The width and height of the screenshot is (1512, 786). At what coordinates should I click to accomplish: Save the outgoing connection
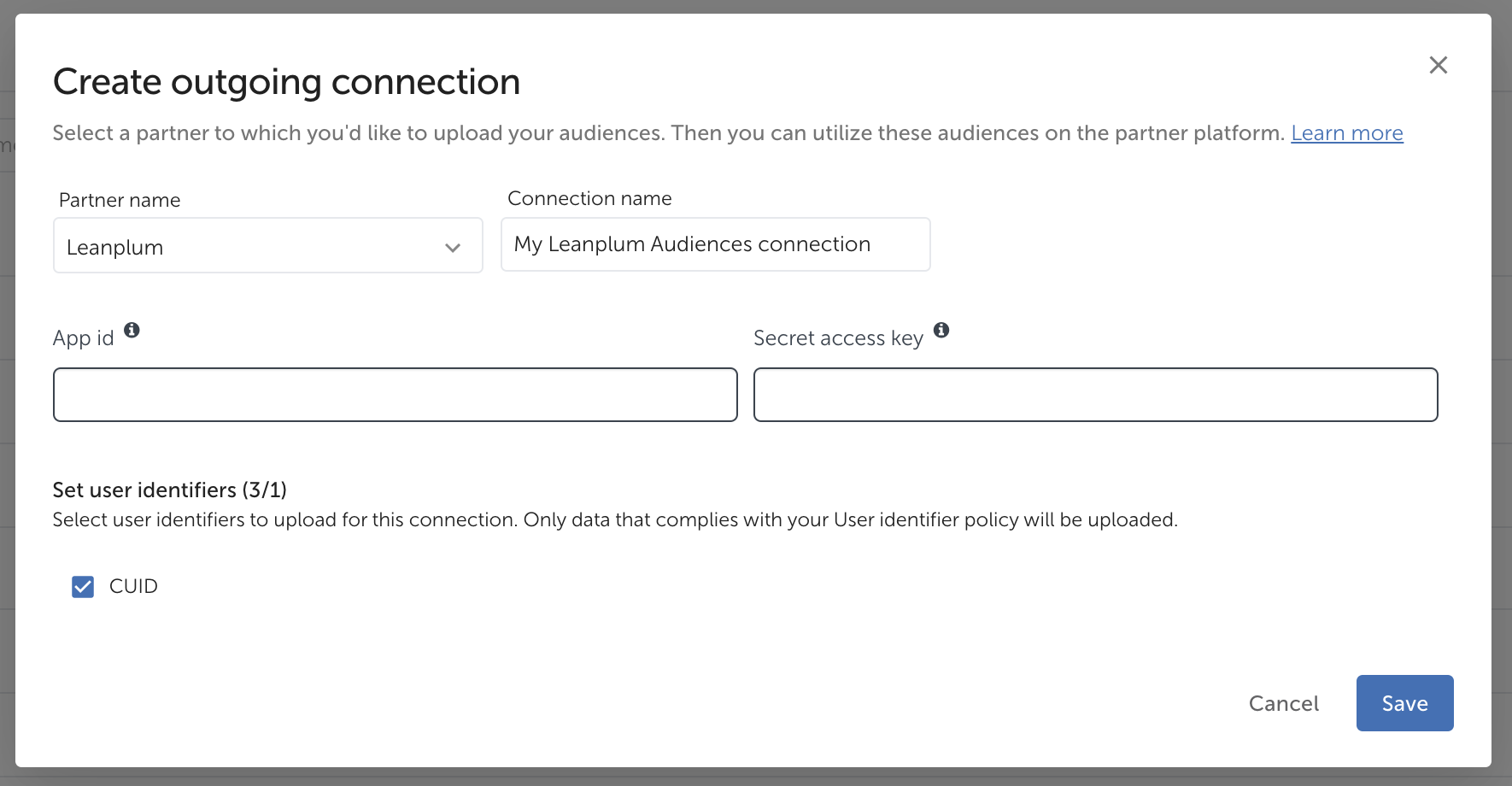pos(1405,703)
